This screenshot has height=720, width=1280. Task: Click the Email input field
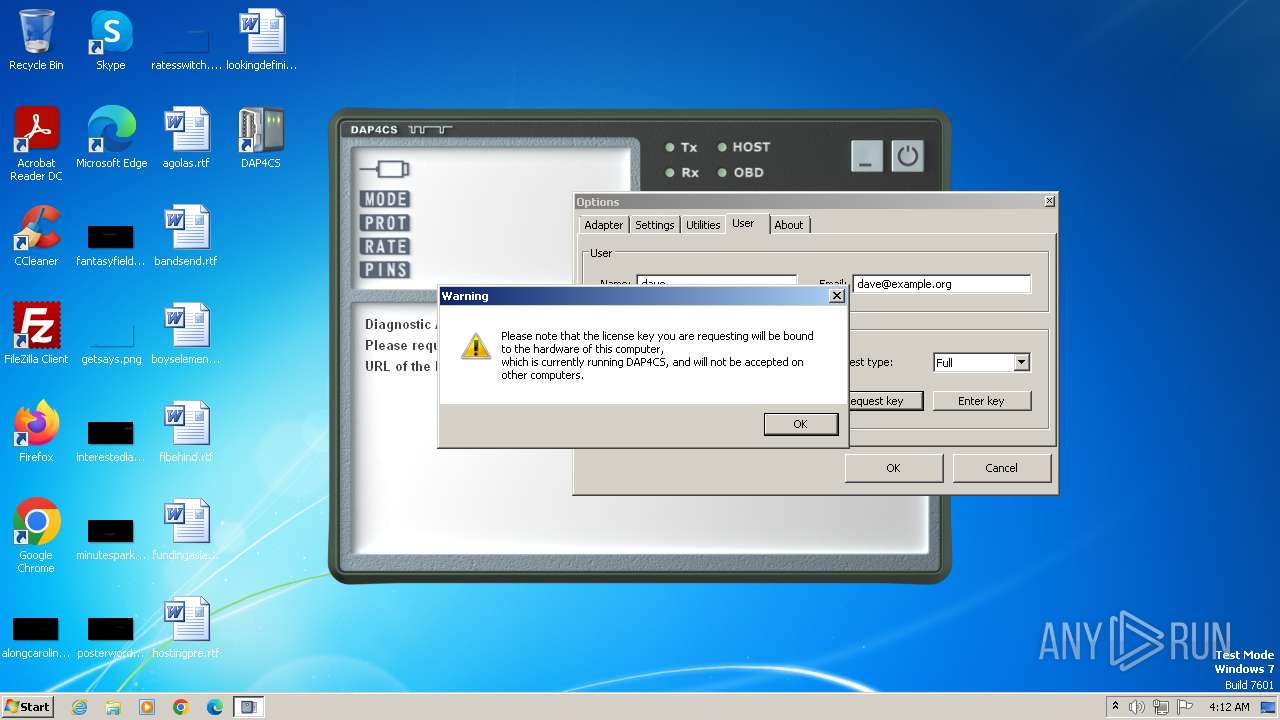[941, 284]
